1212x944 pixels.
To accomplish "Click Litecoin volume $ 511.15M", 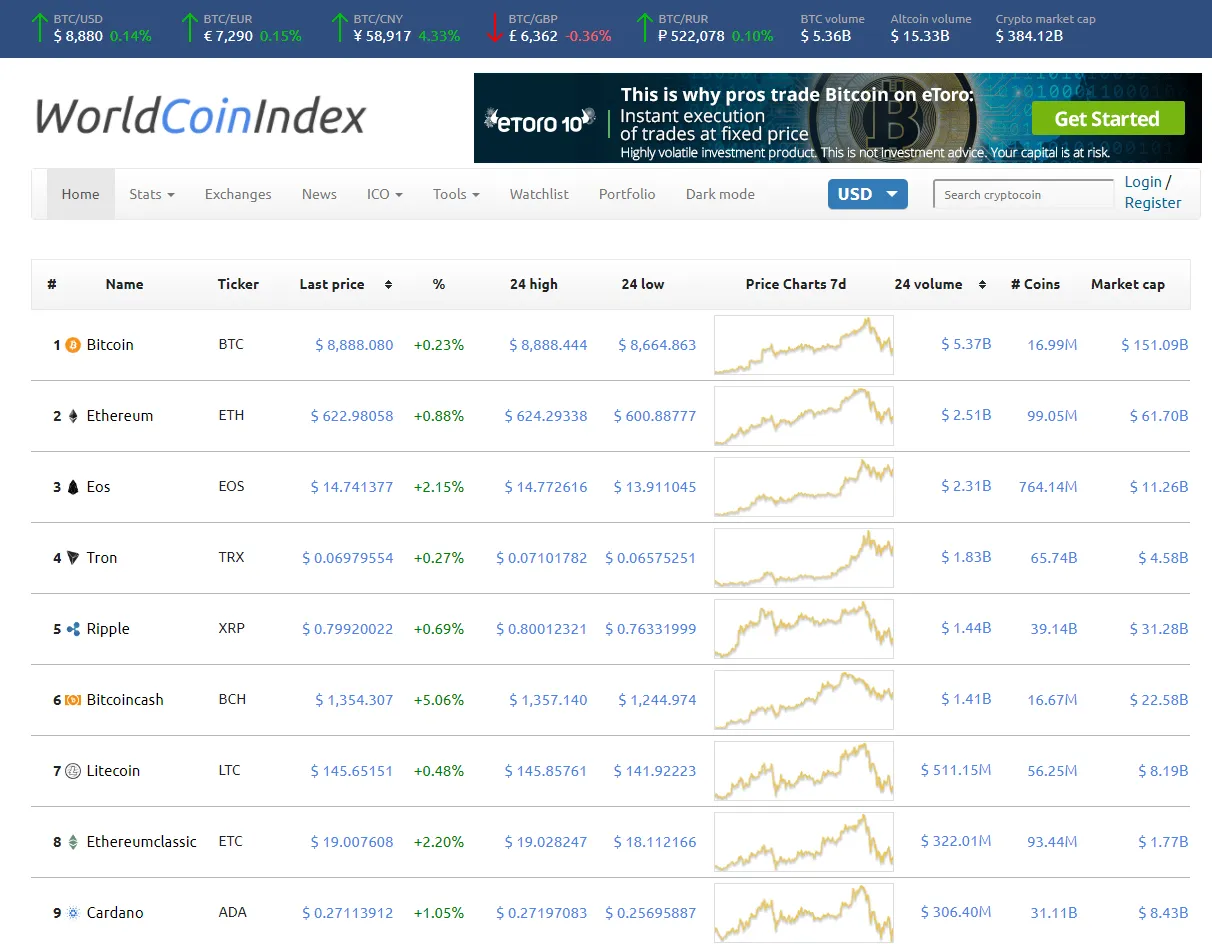I will pos(956,770).
